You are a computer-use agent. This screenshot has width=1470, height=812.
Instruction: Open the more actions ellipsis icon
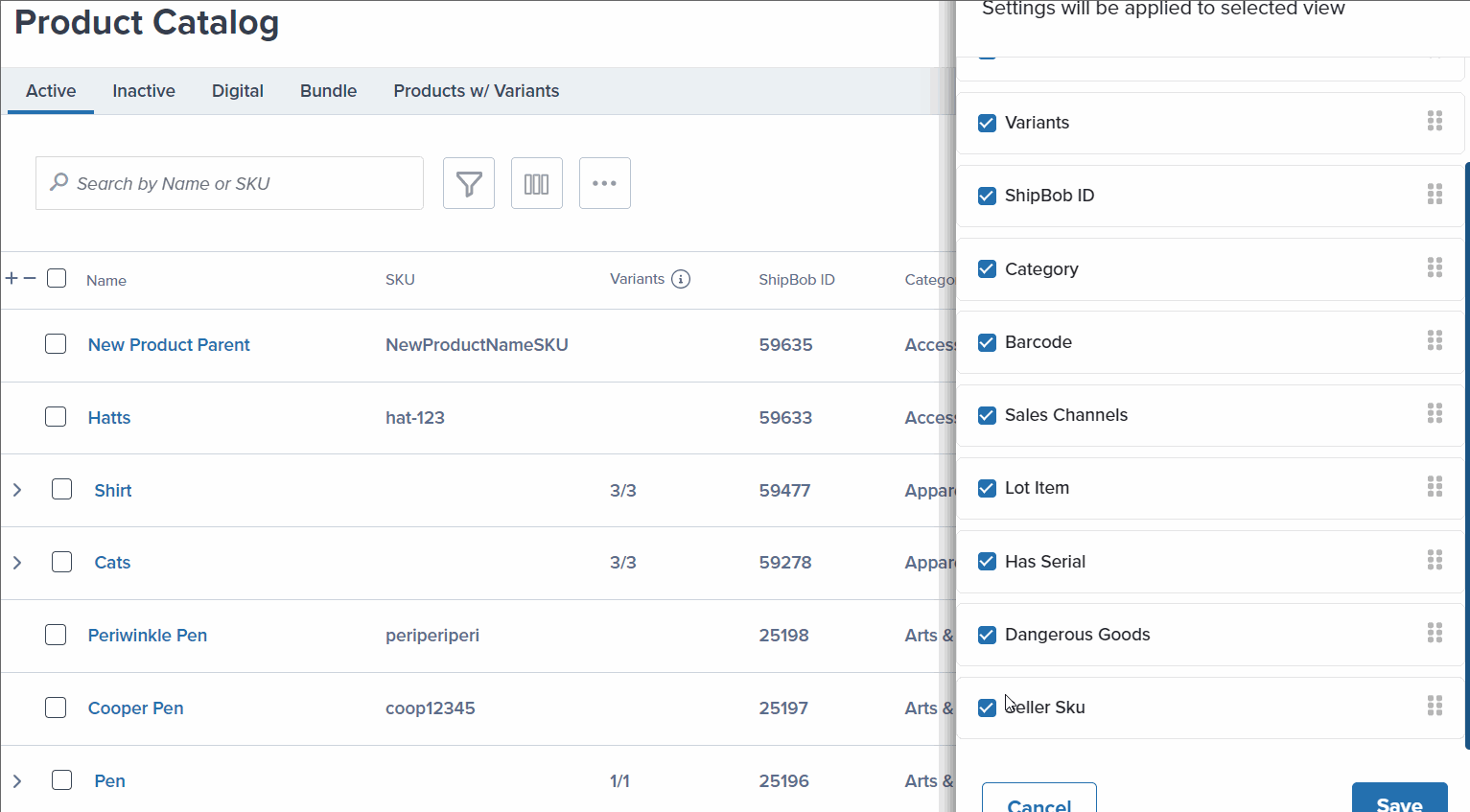[x=604, y=182]
